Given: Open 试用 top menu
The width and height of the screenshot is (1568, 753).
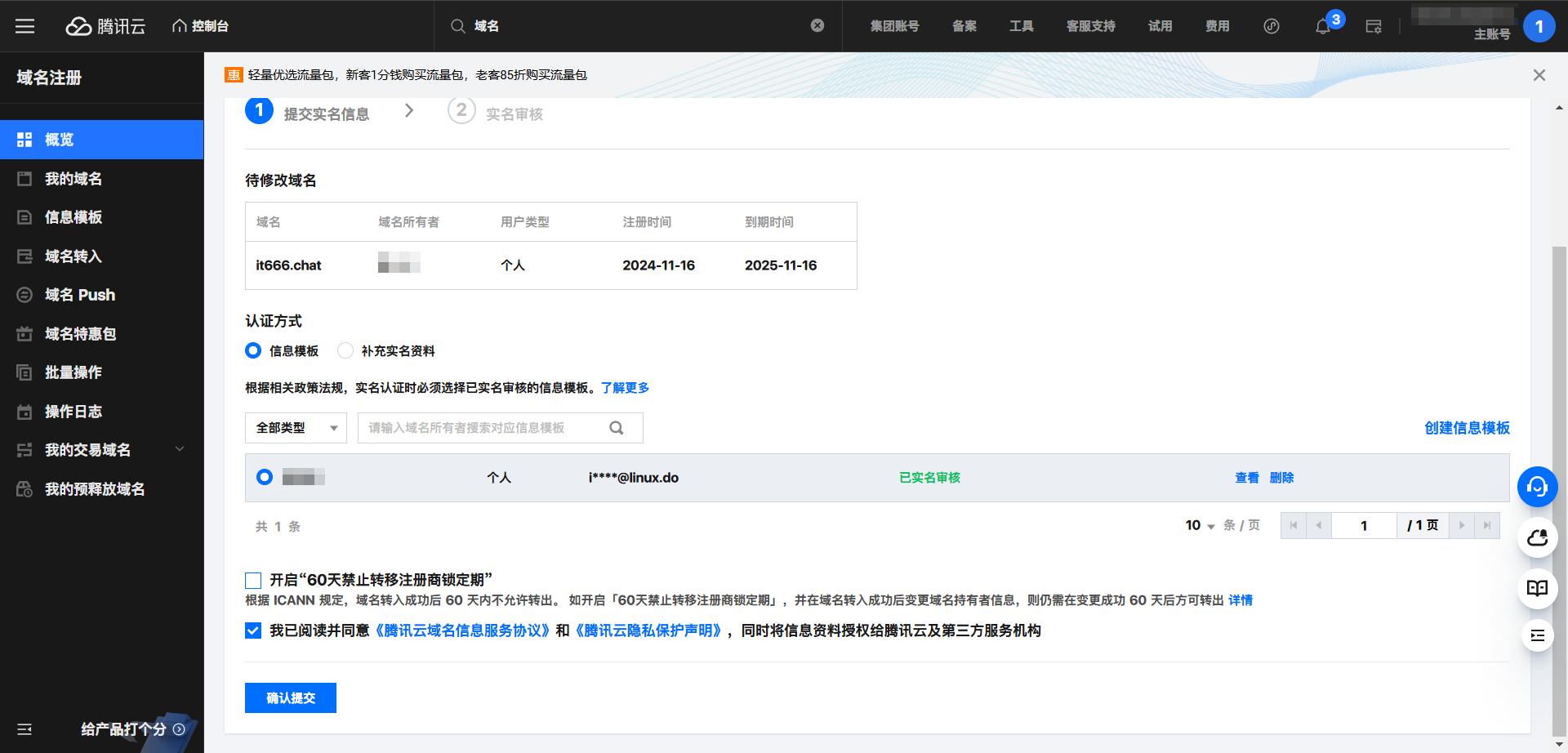Looking at the screenshot, I should click(1160, 26).
